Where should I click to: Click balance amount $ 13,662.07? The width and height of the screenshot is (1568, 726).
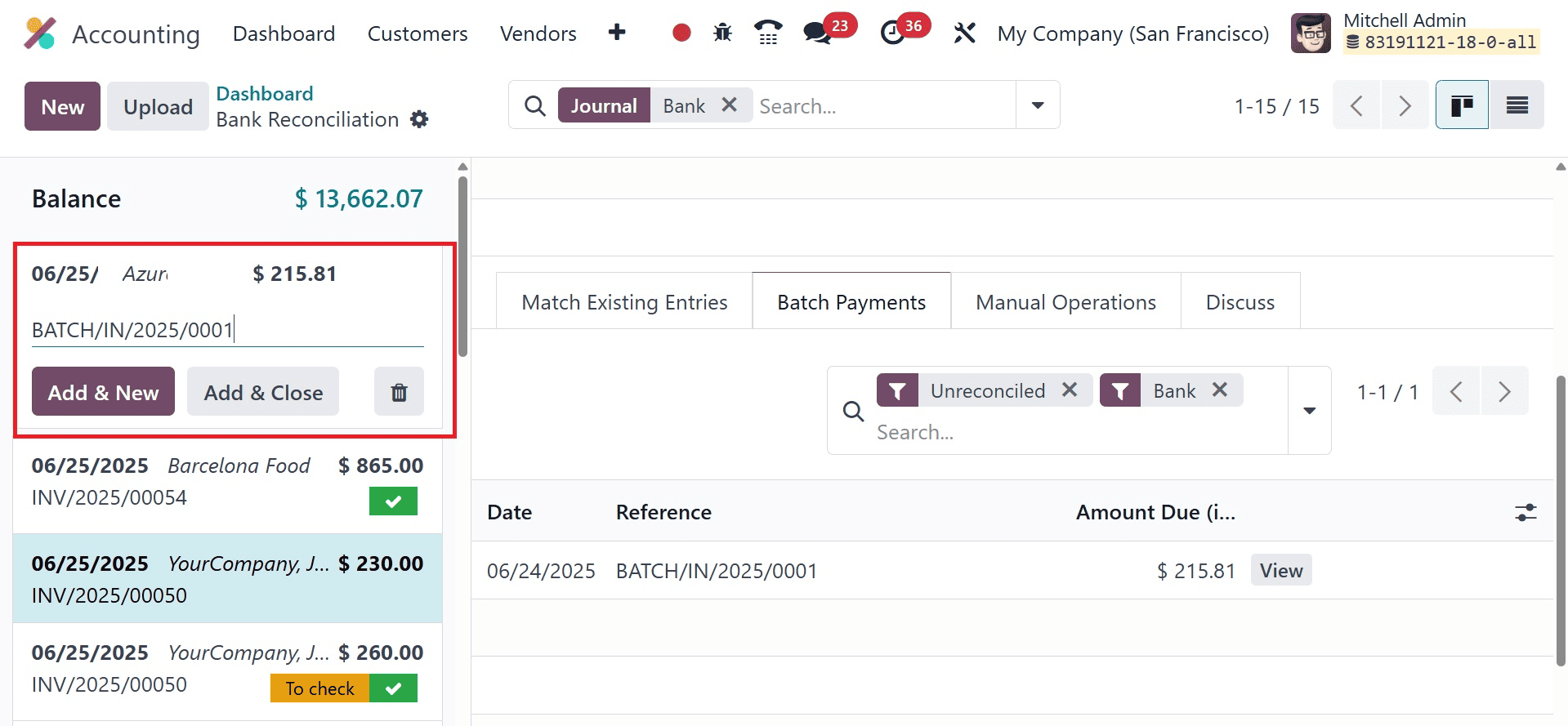359,198
